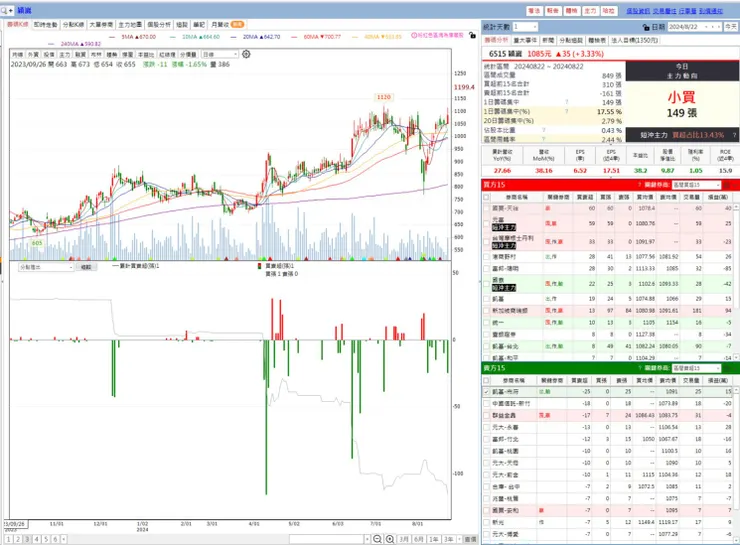Click the bottom input field
The width and height of the screenshot is (740, 545).
(326, 539)
